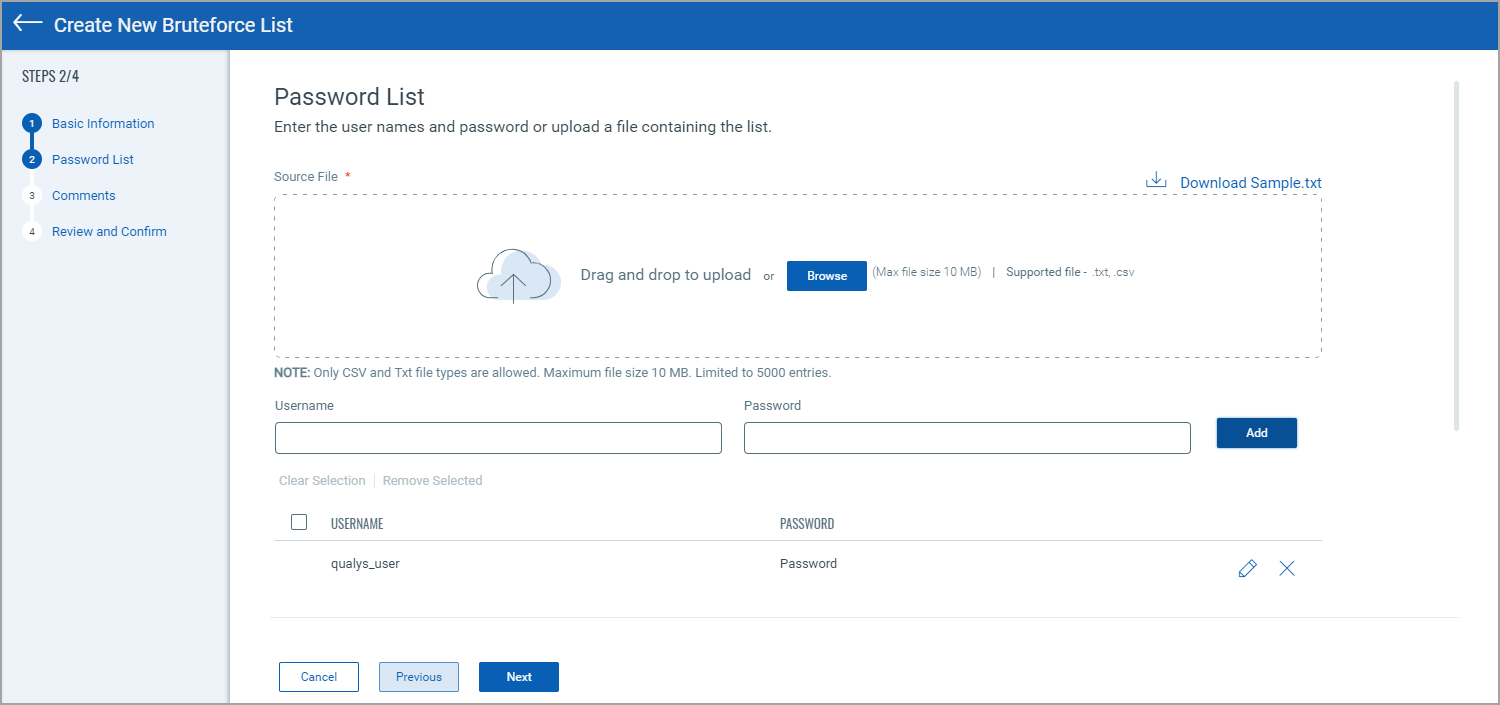Click the back arrow in header
This screenshot has width=1500, height=705.
(x=28, y=24)
